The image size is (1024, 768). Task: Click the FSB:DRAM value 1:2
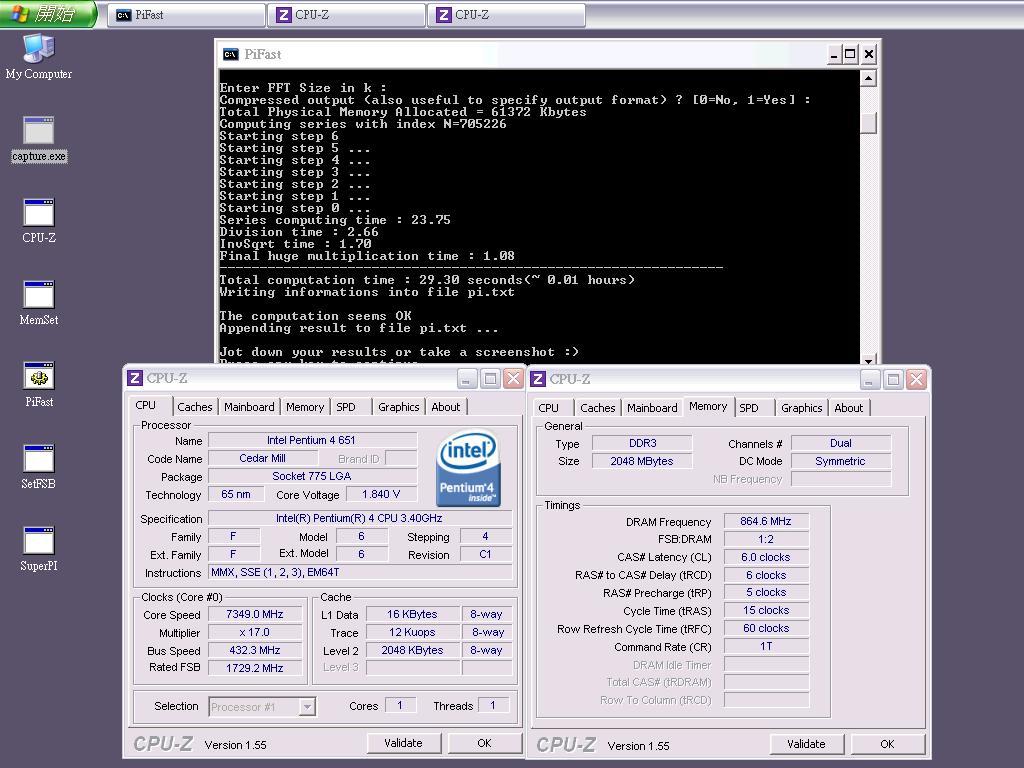[766, 539]
